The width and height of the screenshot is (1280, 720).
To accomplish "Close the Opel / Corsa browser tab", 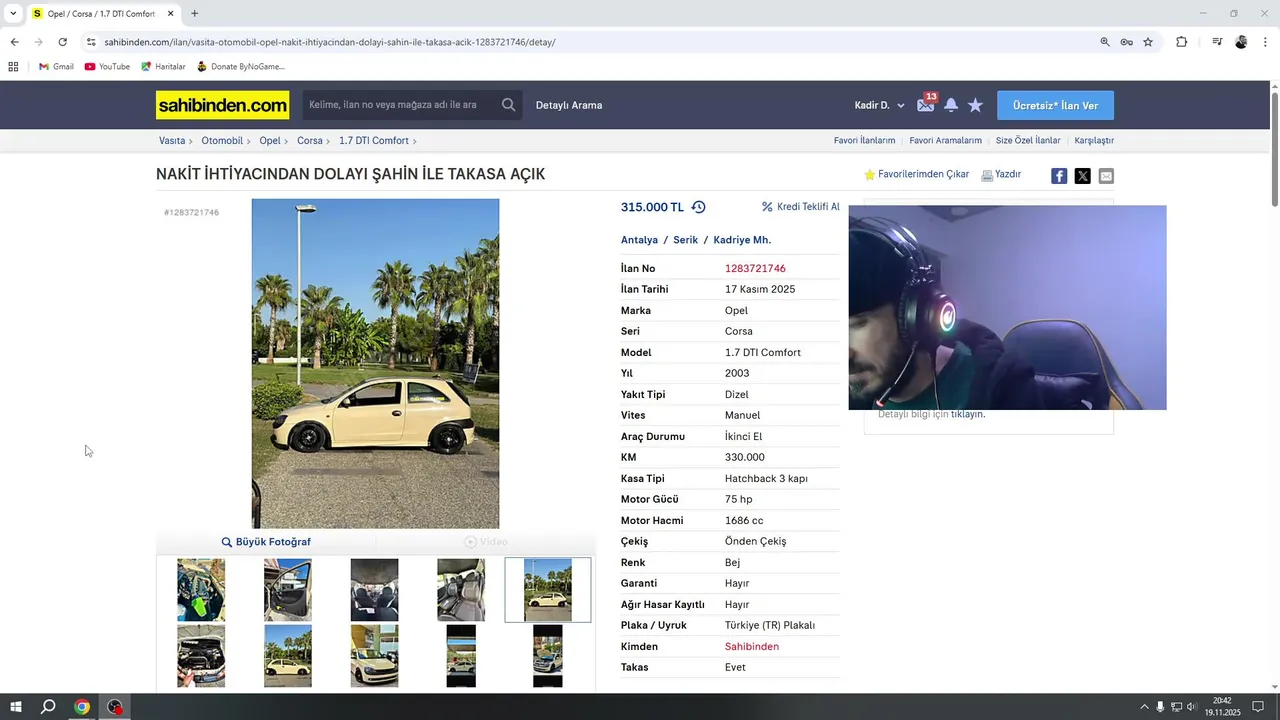I will point(170,14).
